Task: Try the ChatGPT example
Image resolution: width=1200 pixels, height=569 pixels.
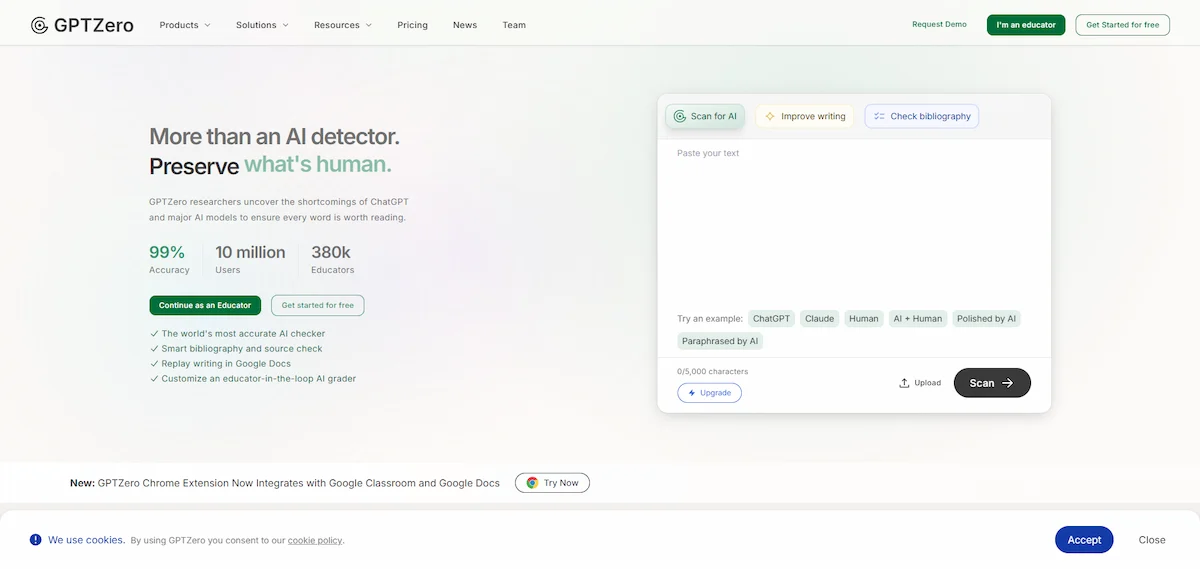Action: tap(772, 319)
